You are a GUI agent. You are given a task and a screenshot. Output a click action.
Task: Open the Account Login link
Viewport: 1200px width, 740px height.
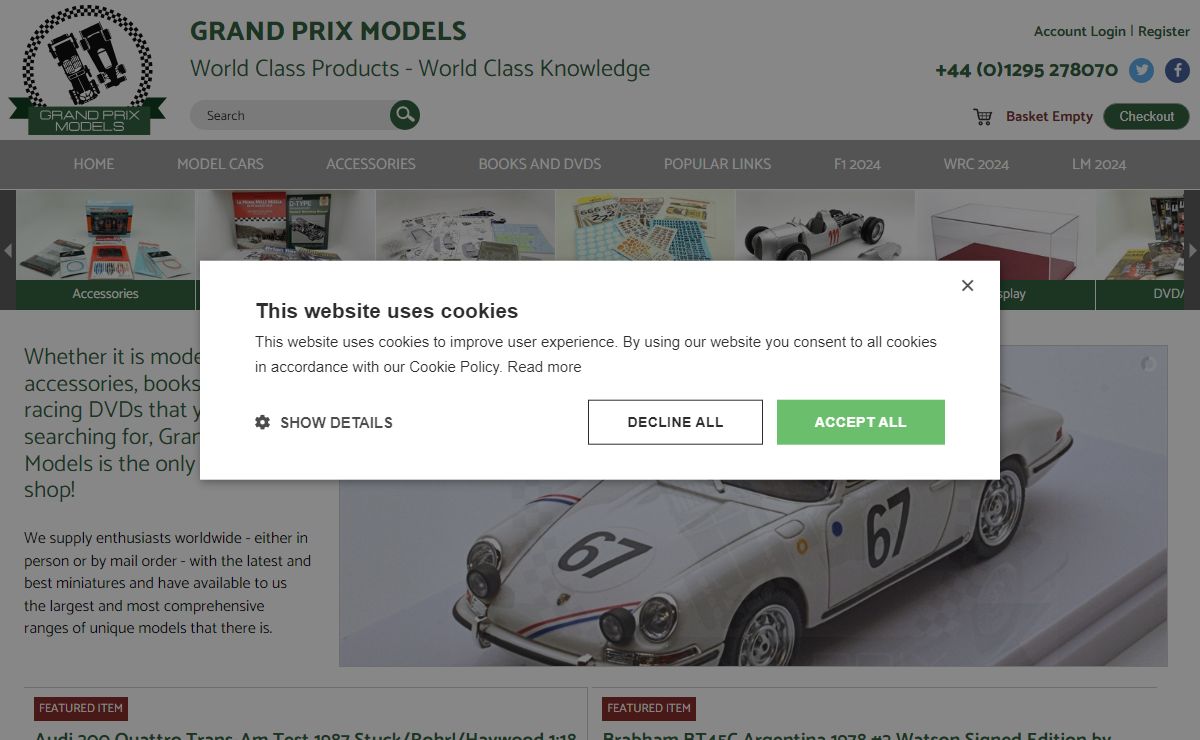1080,31
